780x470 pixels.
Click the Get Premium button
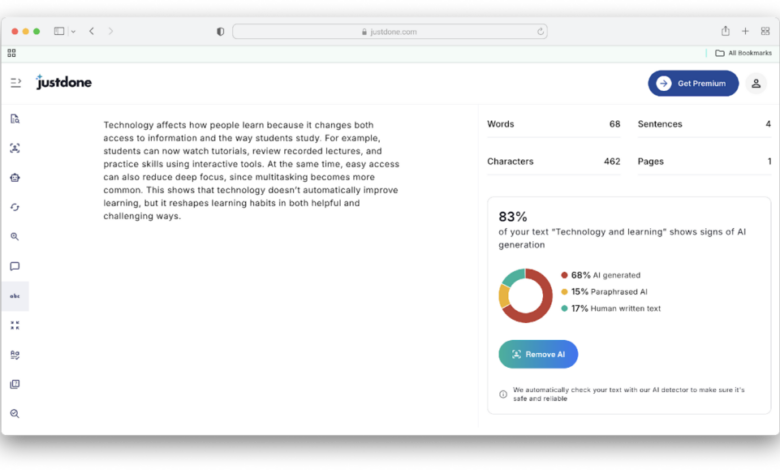tap(693, 83)
